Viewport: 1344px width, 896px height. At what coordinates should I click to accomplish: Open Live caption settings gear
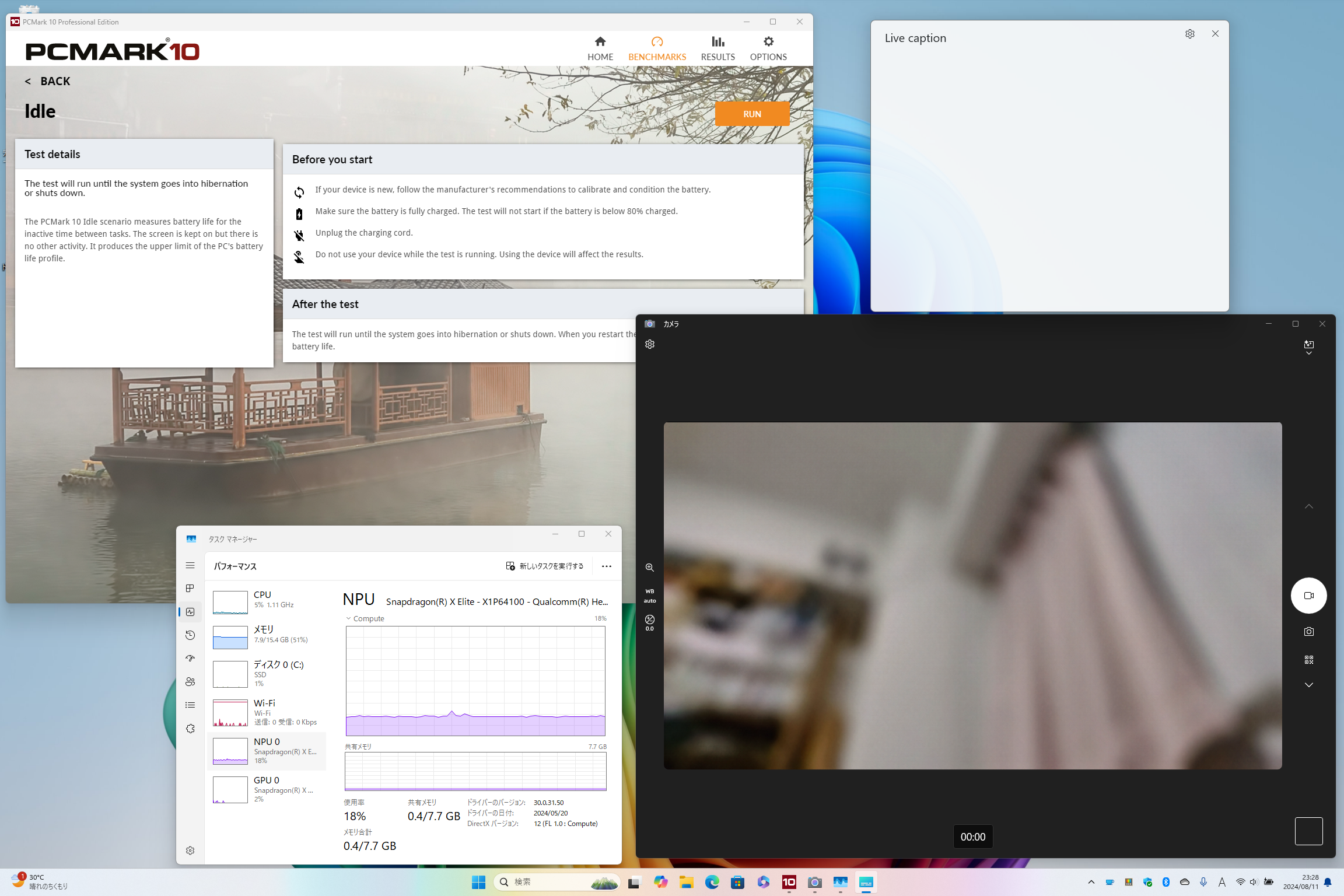coord(1189,34)
